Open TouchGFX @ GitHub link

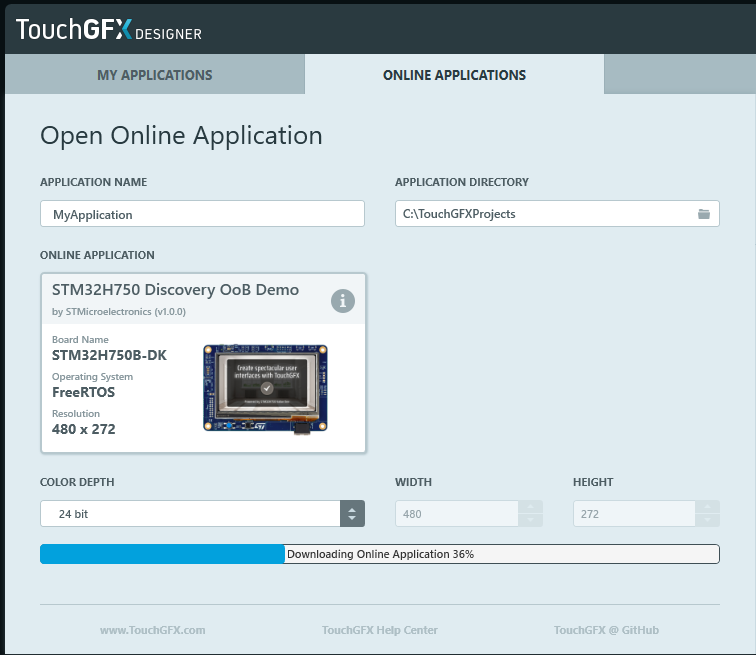click(606, 630)
